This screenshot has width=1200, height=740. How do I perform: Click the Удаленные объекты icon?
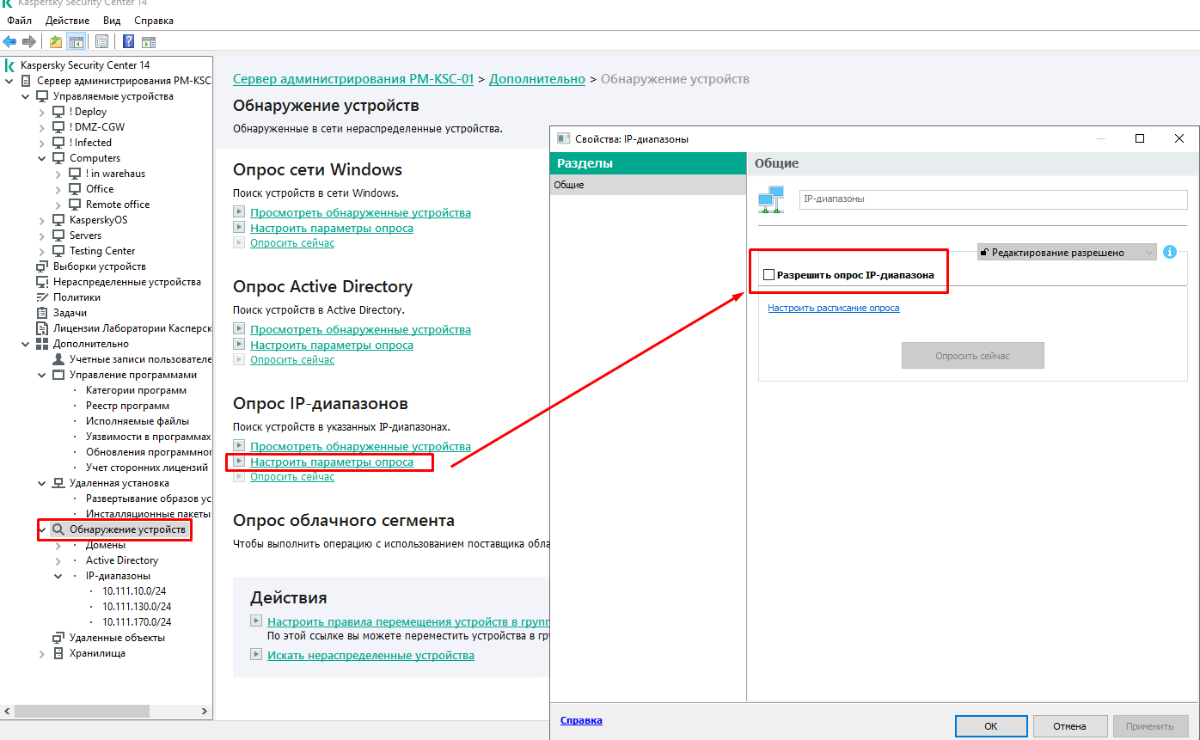(x=58, y=638)
